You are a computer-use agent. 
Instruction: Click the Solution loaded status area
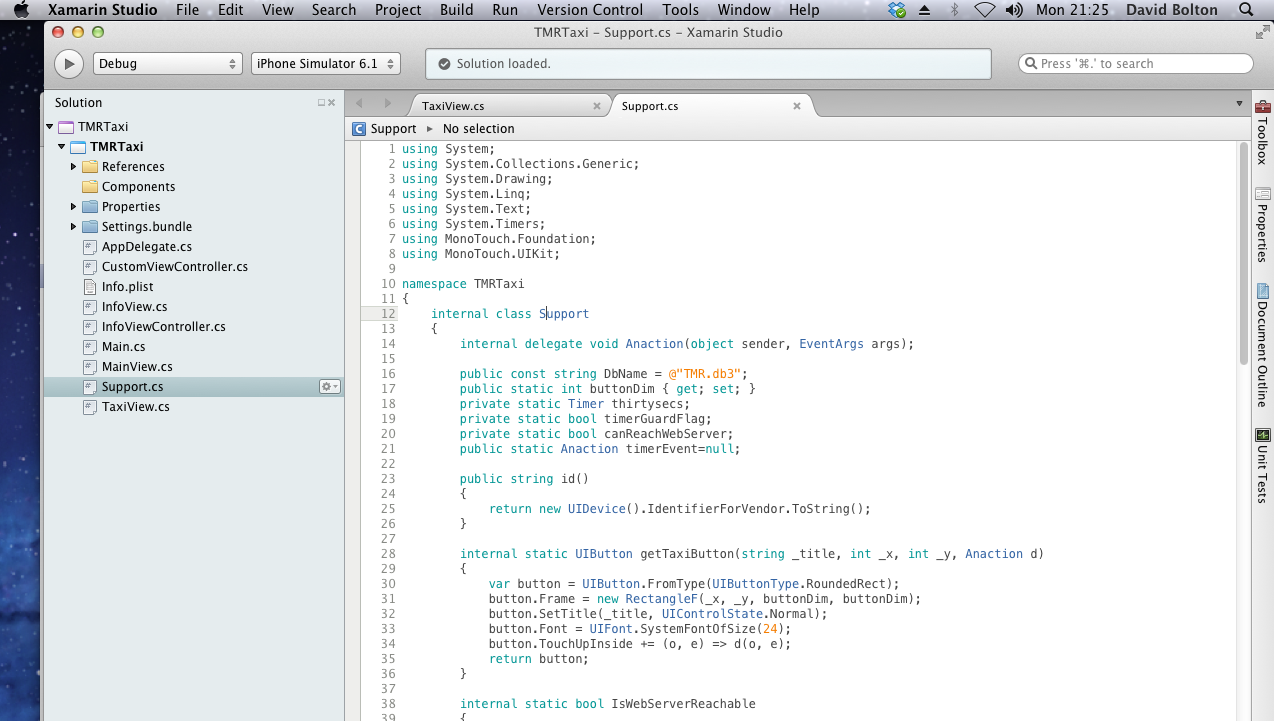pyautogui.click(x=708, y=64)
